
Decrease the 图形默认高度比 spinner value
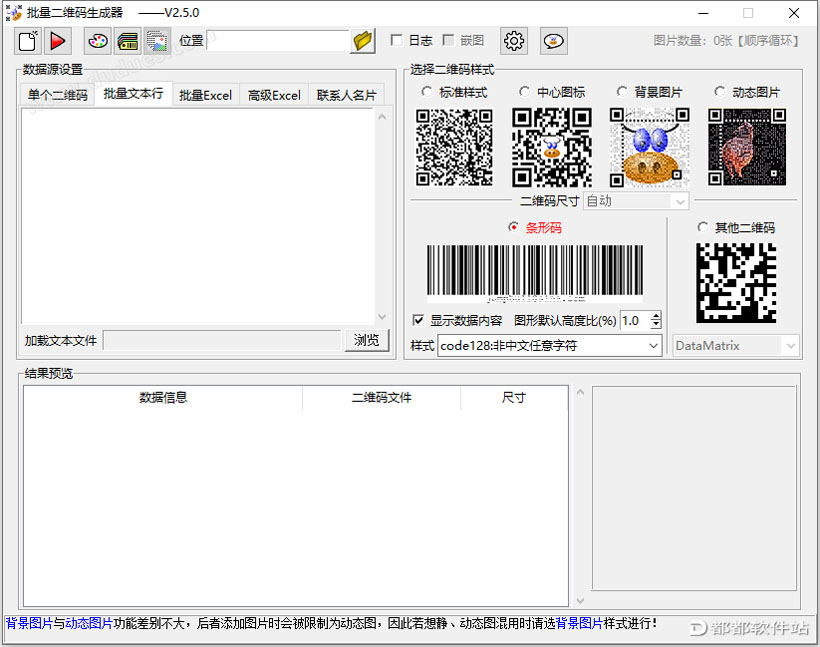click(x=656, y=325)
